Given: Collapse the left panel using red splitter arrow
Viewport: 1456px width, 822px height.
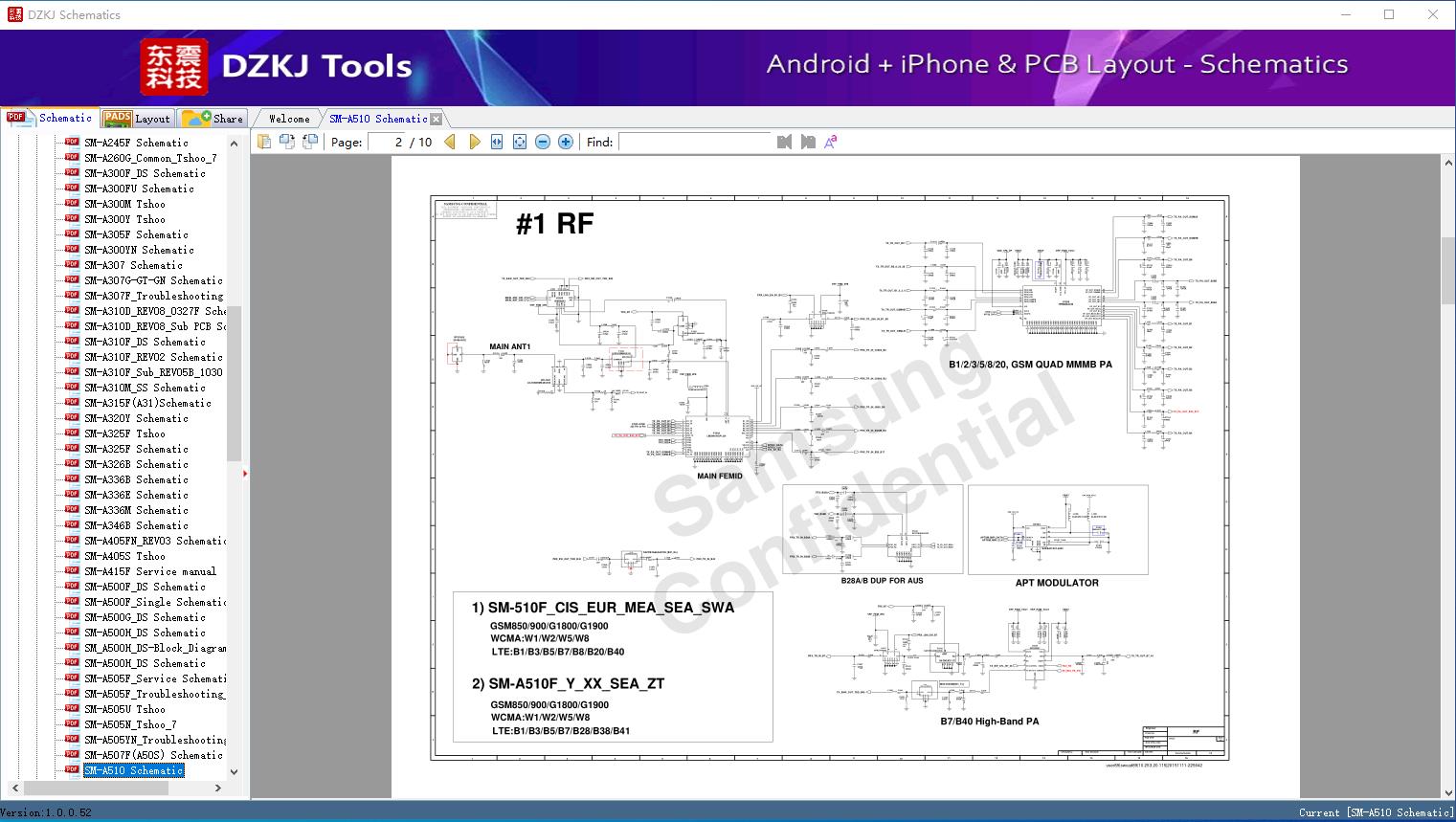Looking at the screenshot, I should point(245,473).
